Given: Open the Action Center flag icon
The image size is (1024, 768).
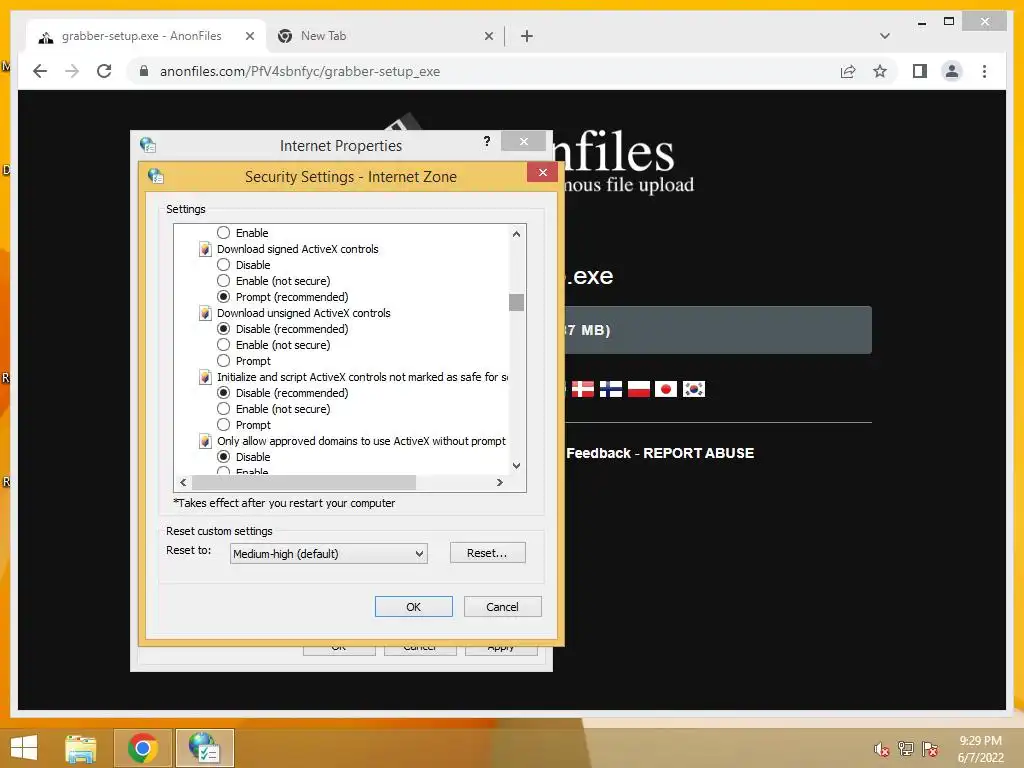Looking at the screenshot, I should tap(930, 749).
